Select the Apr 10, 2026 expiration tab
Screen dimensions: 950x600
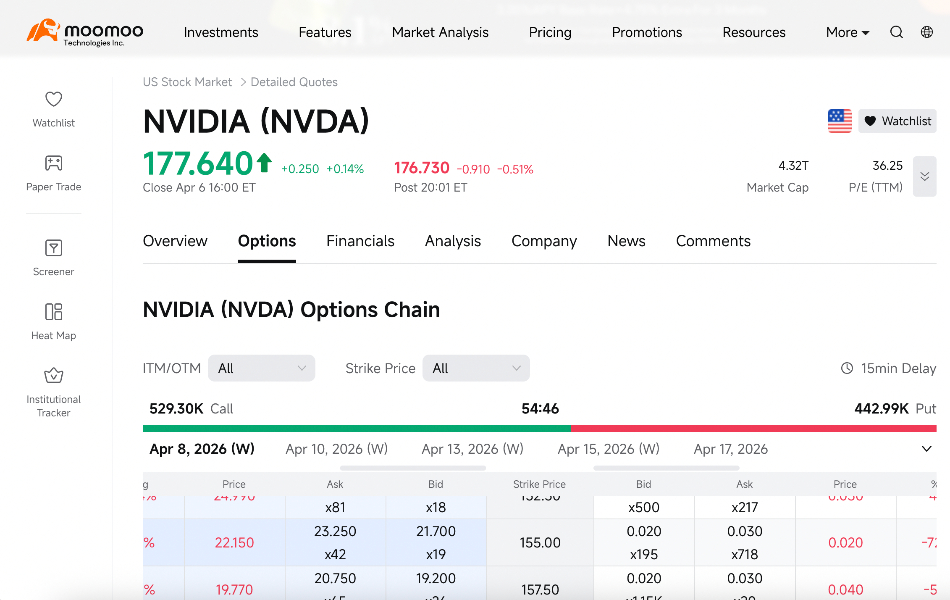(337, 449)
